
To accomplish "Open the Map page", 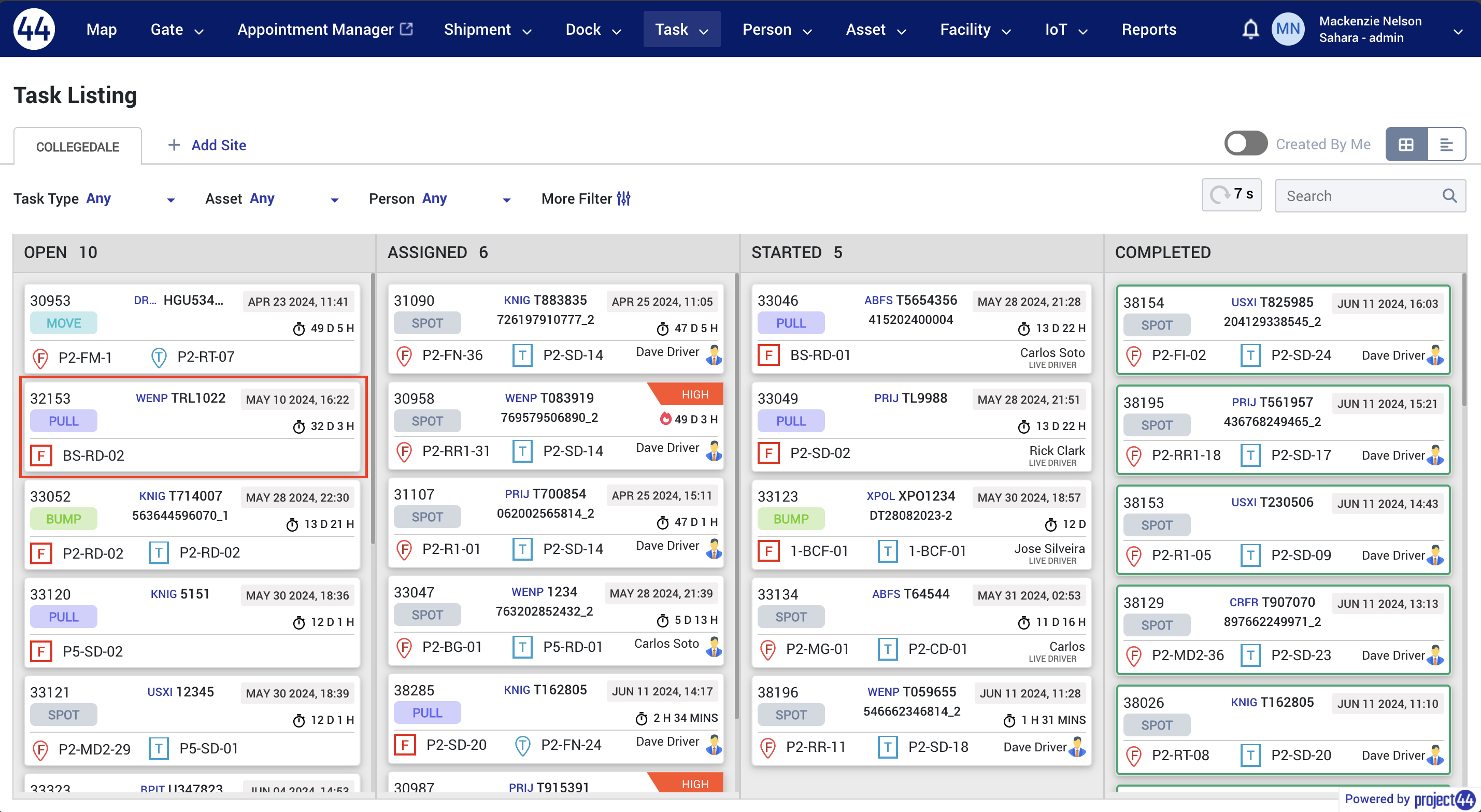I will (101, 30).
